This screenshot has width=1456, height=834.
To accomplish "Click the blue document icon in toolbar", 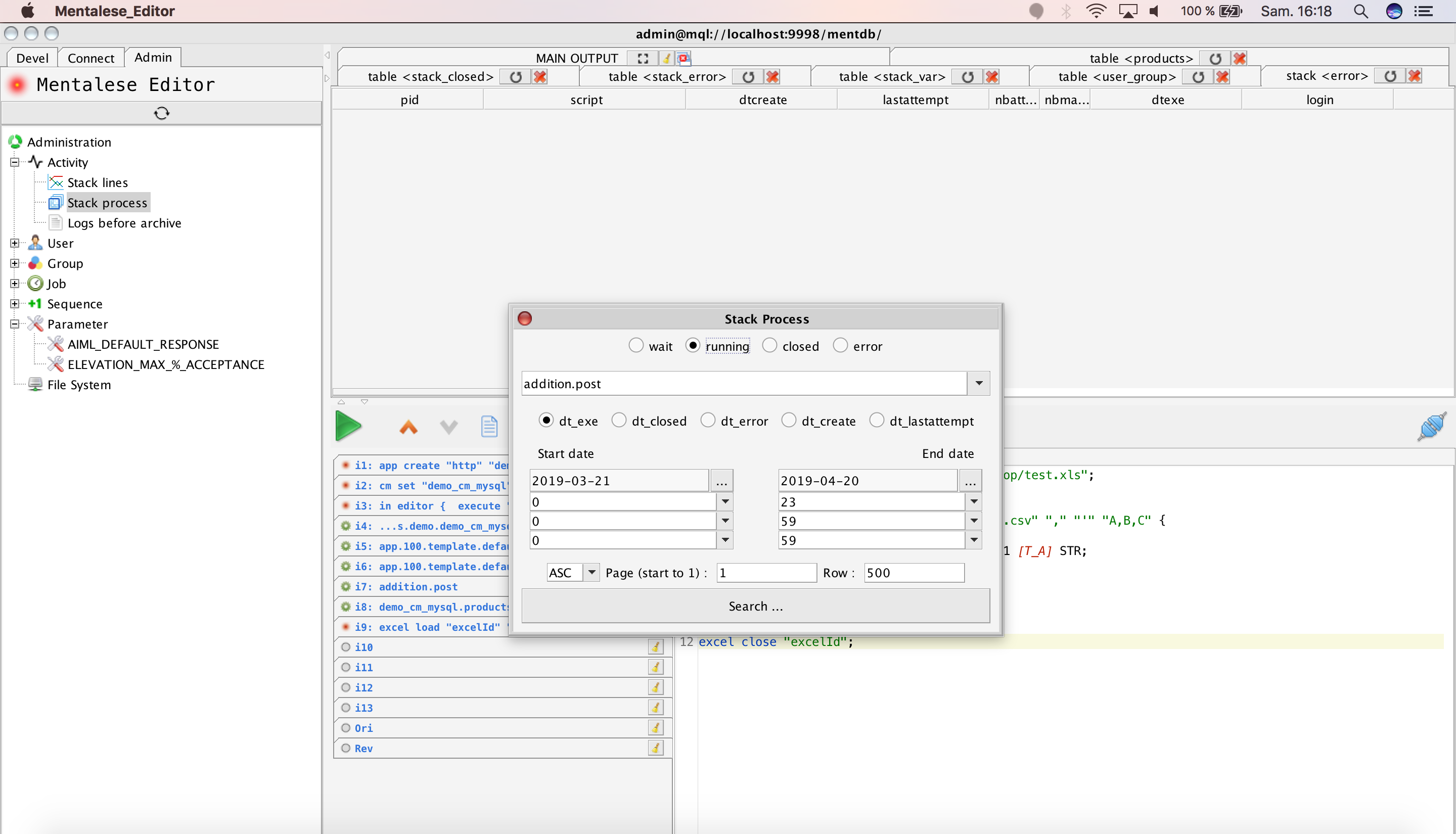I will coord(488,427).
